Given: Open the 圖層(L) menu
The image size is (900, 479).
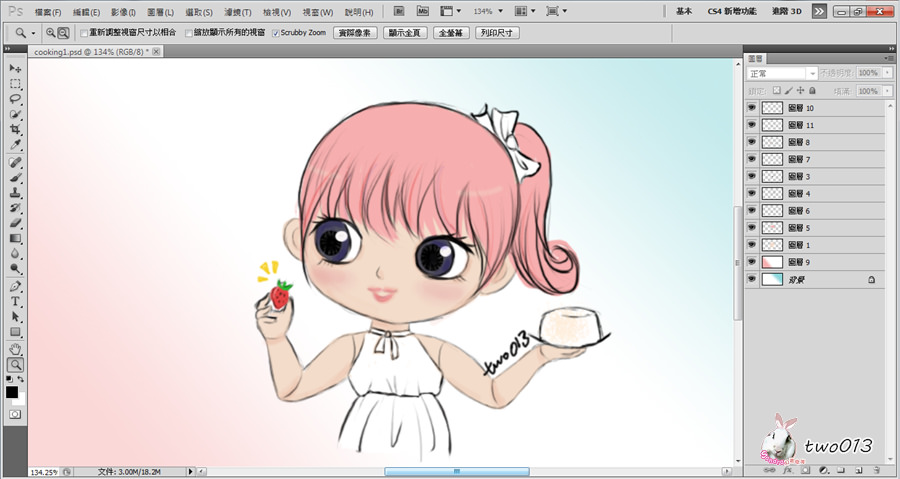Looking at the screenshot, I should [x=160, y=12].
